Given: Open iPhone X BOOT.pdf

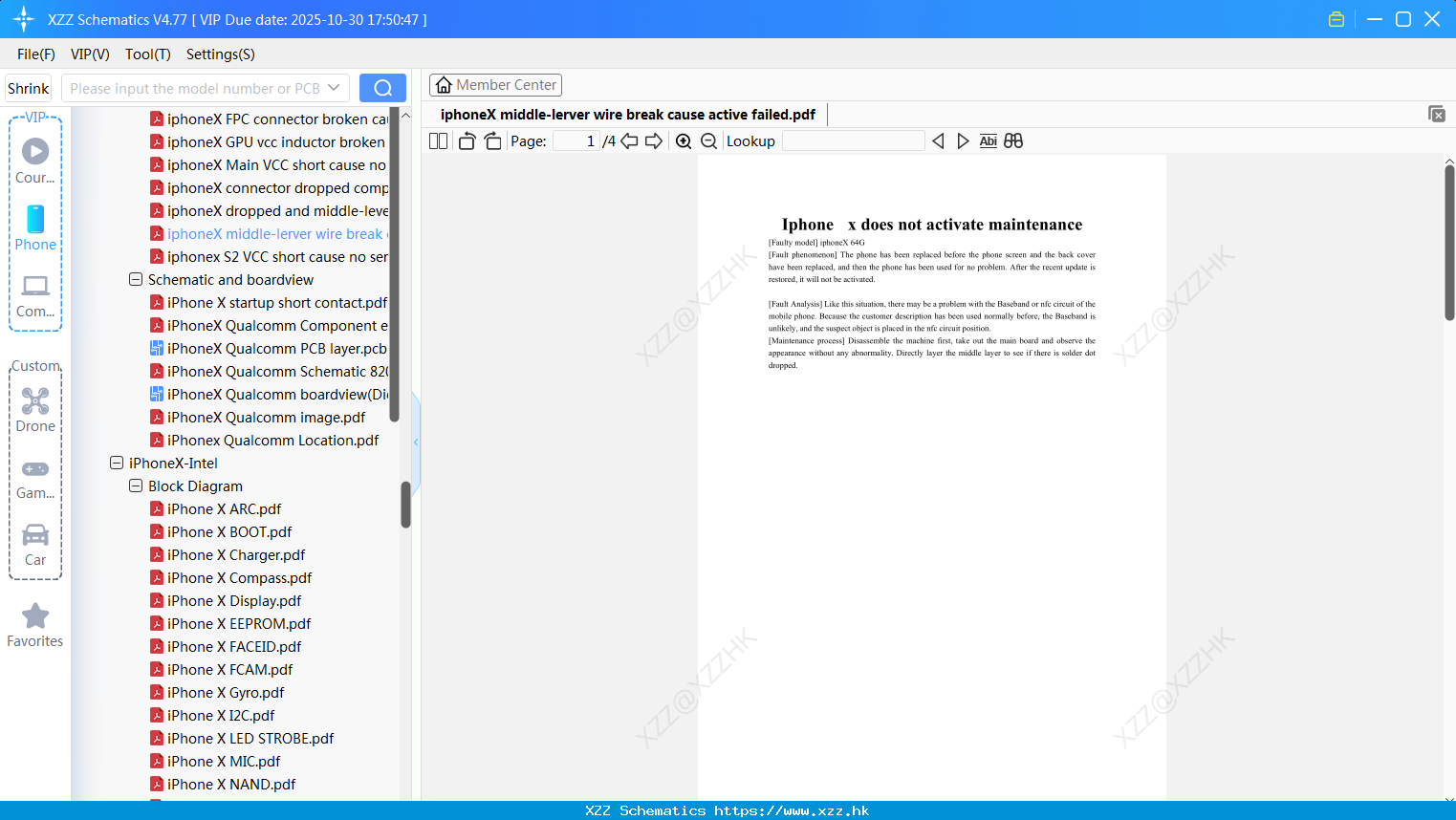Looking at the screenshot, I should [221, 531].
